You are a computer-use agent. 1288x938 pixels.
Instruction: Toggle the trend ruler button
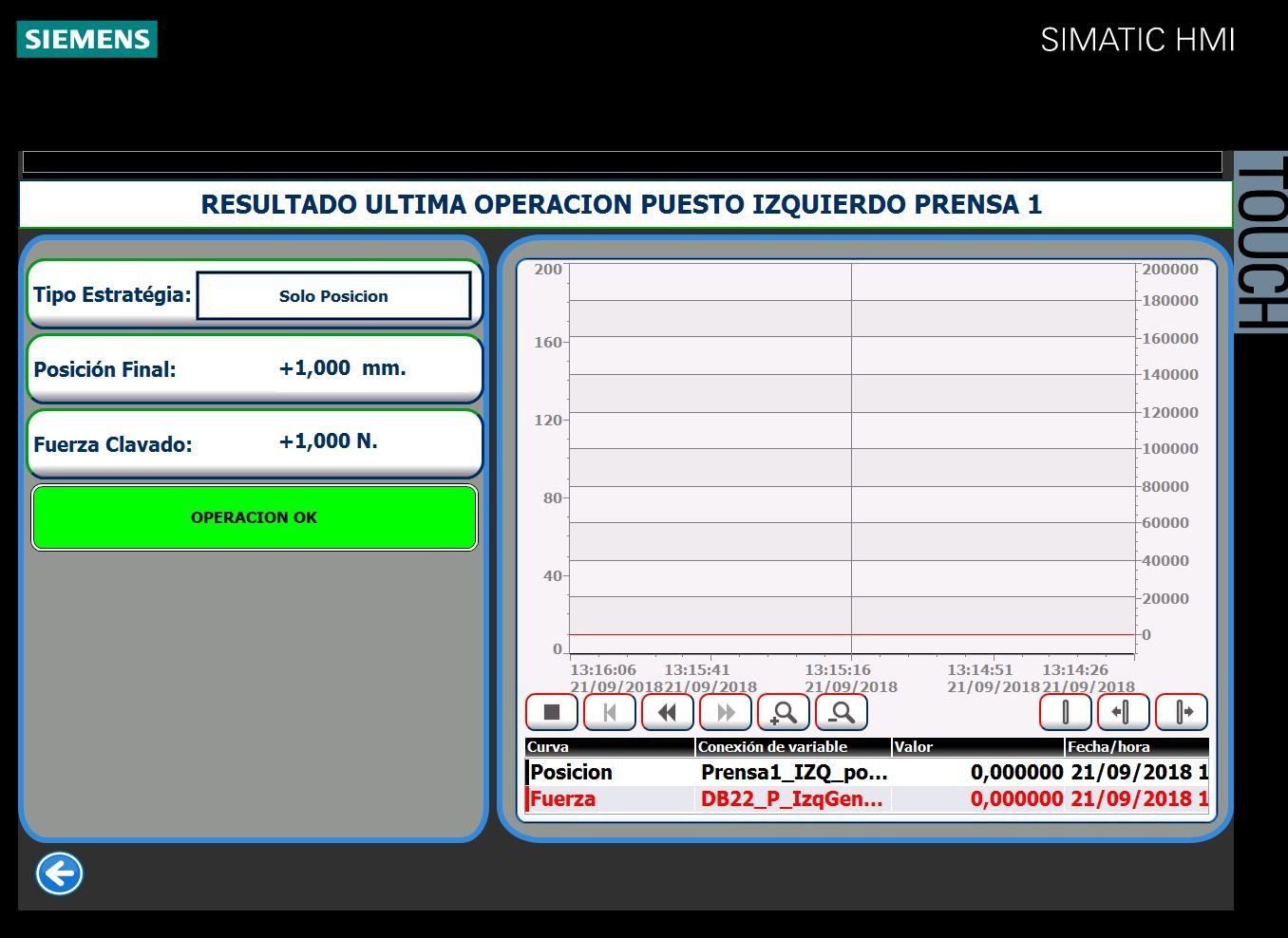1066,712
